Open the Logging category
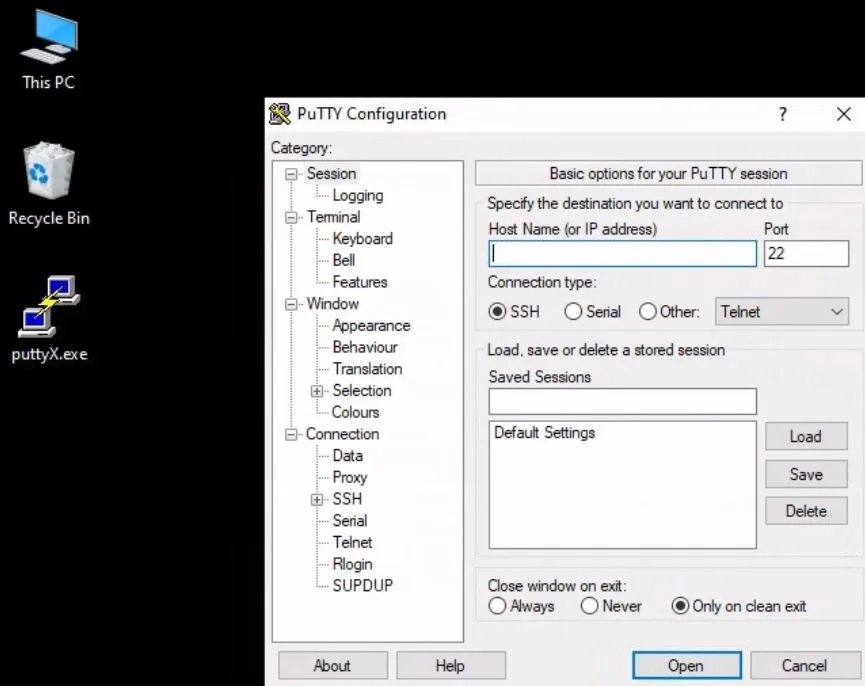 (357, 195)
